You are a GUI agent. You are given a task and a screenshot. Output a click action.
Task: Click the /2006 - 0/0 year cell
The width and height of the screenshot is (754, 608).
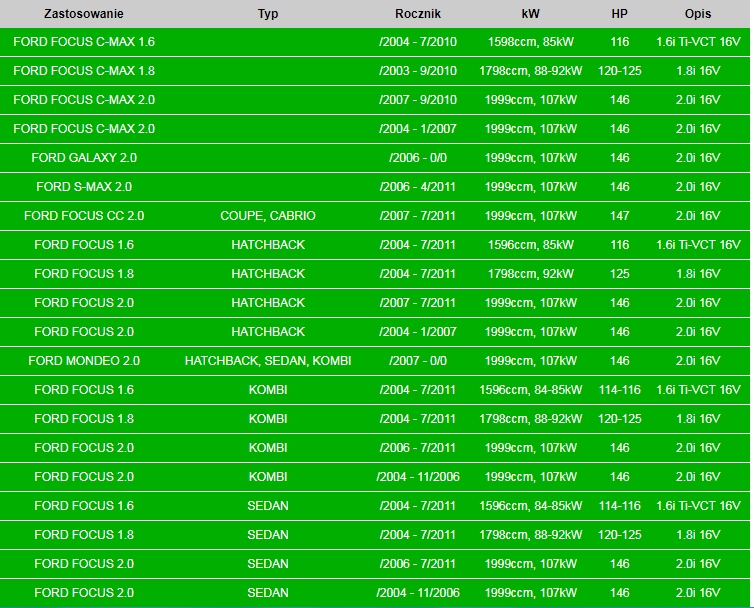coord(418,158)
